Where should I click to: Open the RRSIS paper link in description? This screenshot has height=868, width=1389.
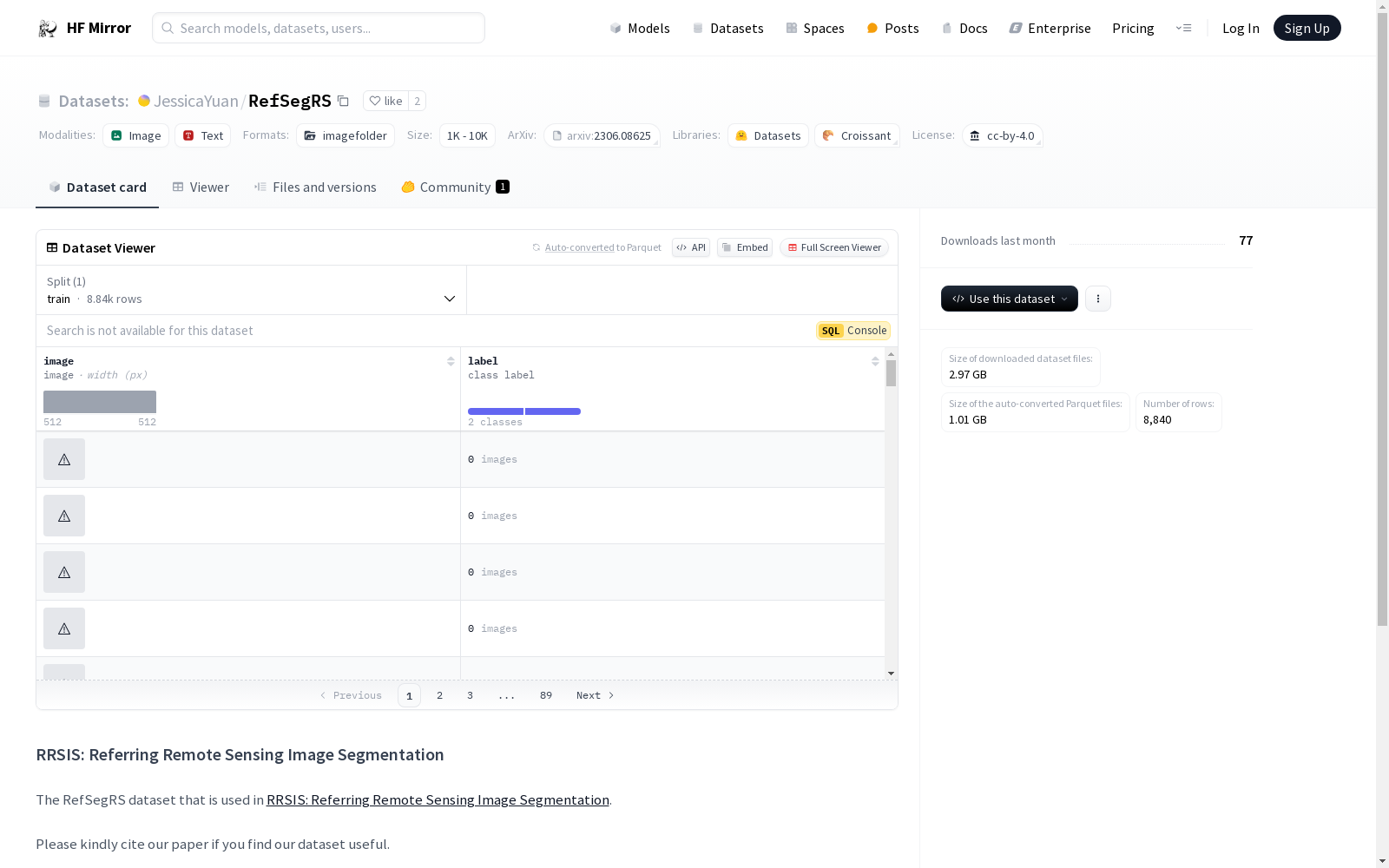click(x=438, y=800)
